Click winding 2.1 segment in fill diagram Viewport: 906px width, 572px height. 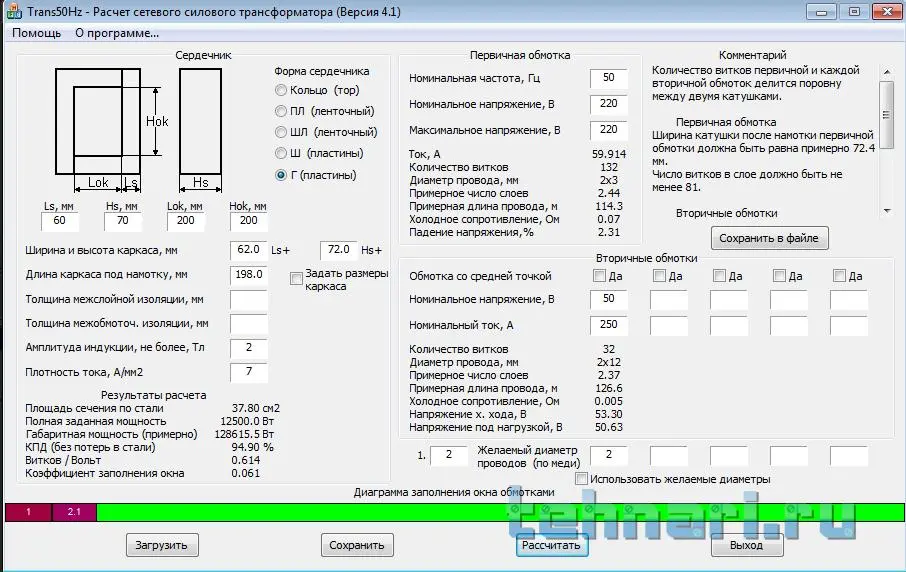[x=73, y=512]
